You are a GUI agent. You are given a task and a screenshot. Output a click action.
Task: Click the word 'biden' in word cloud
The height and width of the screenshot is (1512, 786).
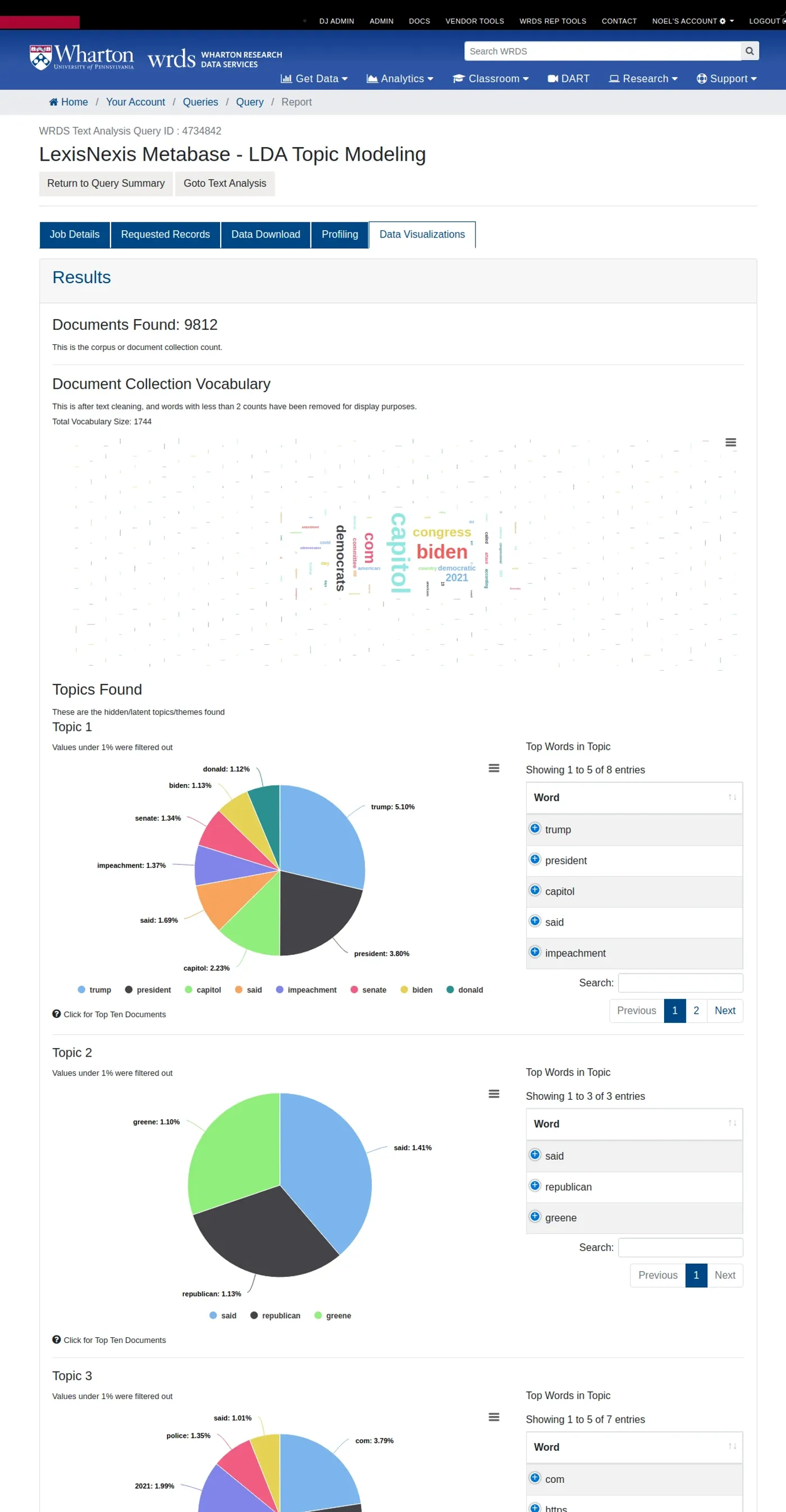[442, 552]
